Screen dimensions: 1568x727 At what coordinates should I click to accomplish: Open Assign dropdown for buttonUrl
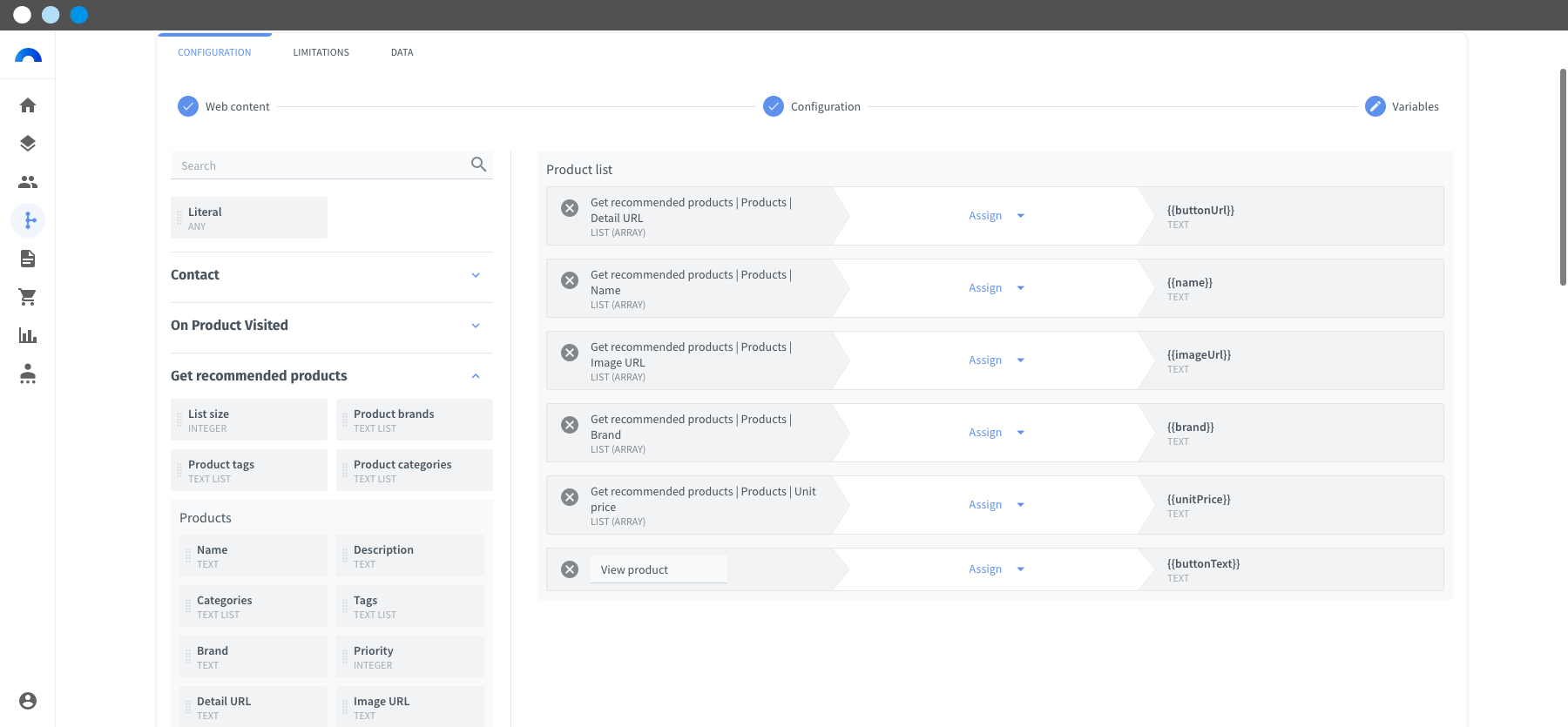coord(996,216)
